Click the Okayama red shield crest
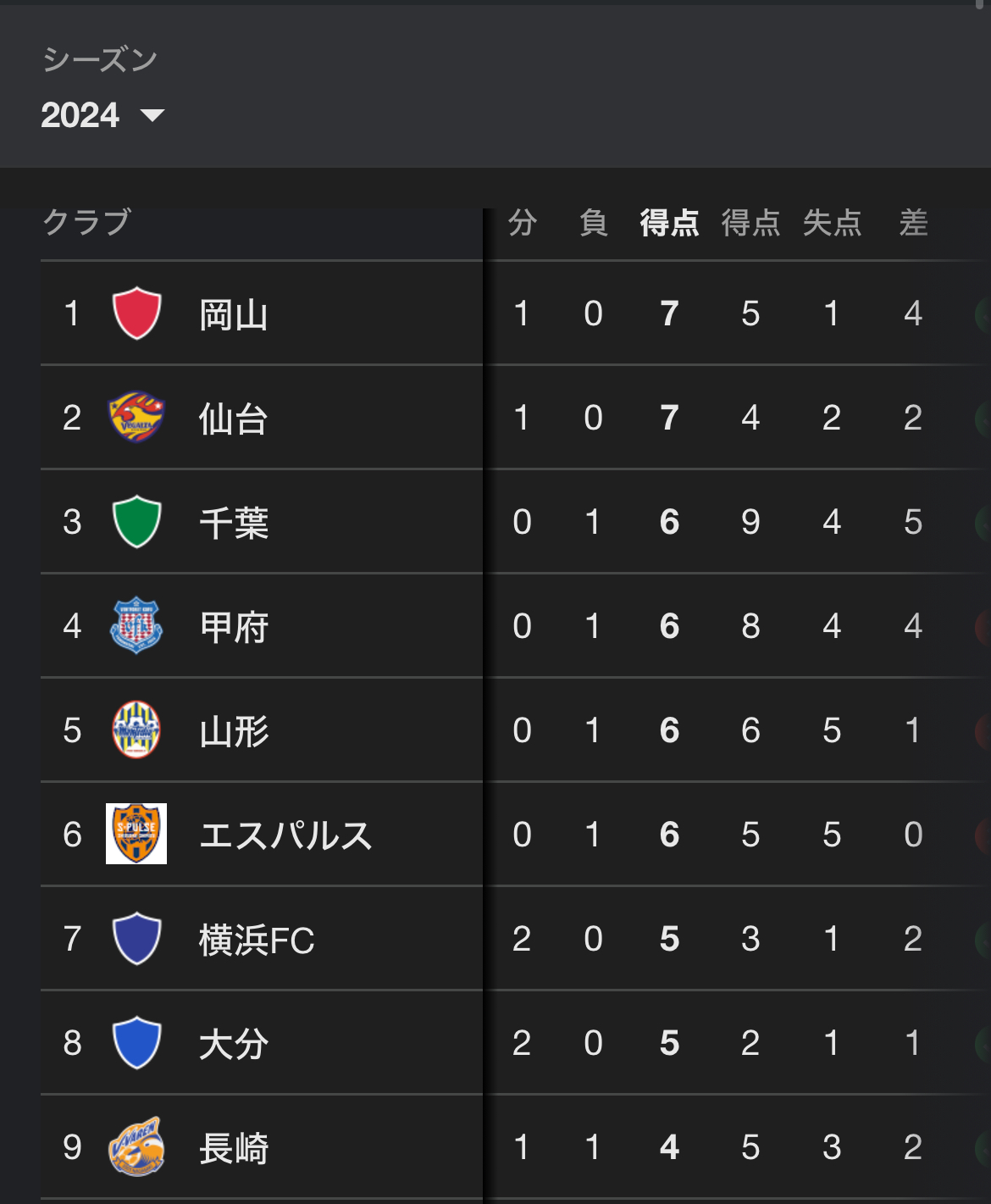 [136, 313]
